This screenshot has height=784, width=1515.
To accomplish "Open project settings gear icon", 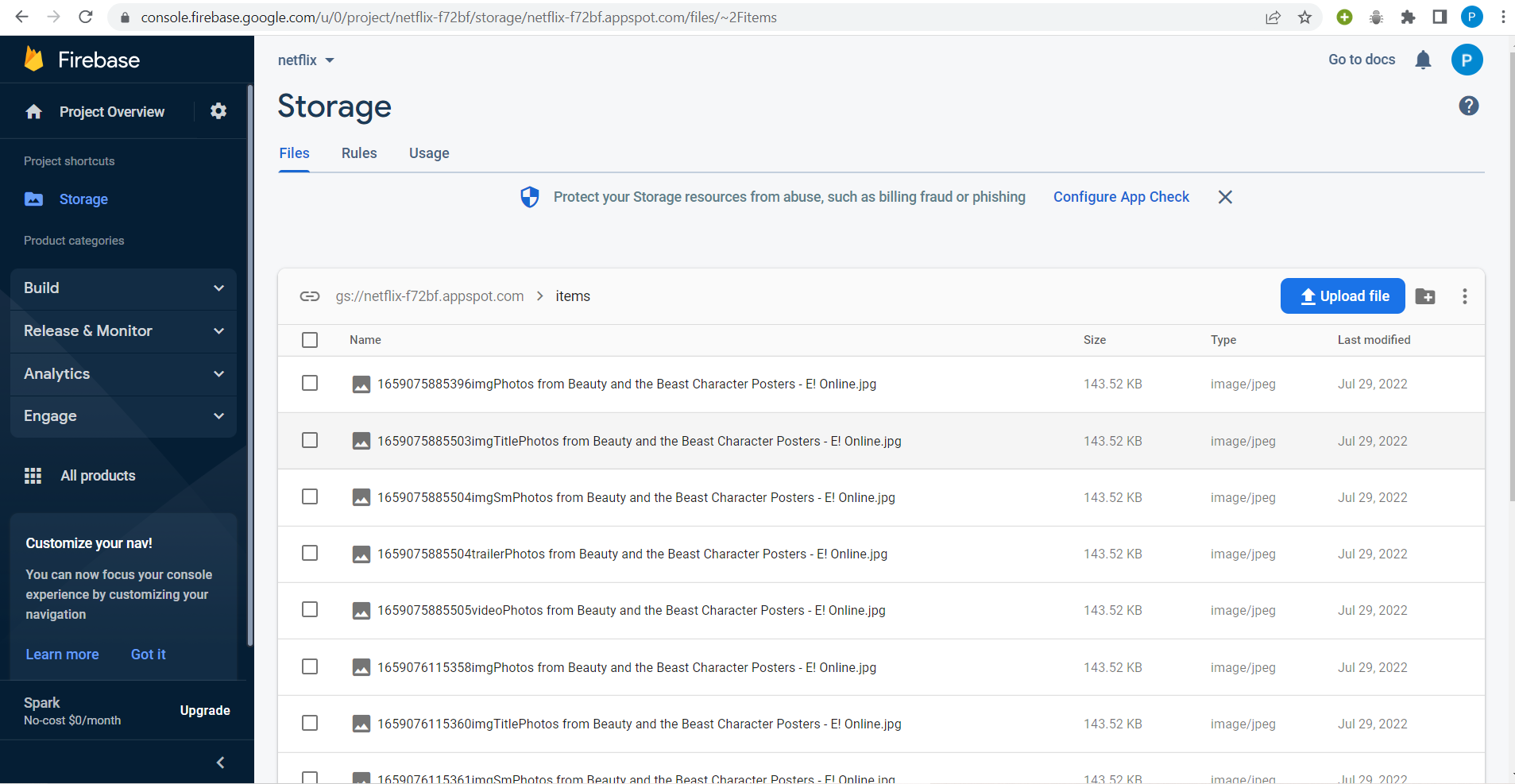I will [x=218, y=111].
